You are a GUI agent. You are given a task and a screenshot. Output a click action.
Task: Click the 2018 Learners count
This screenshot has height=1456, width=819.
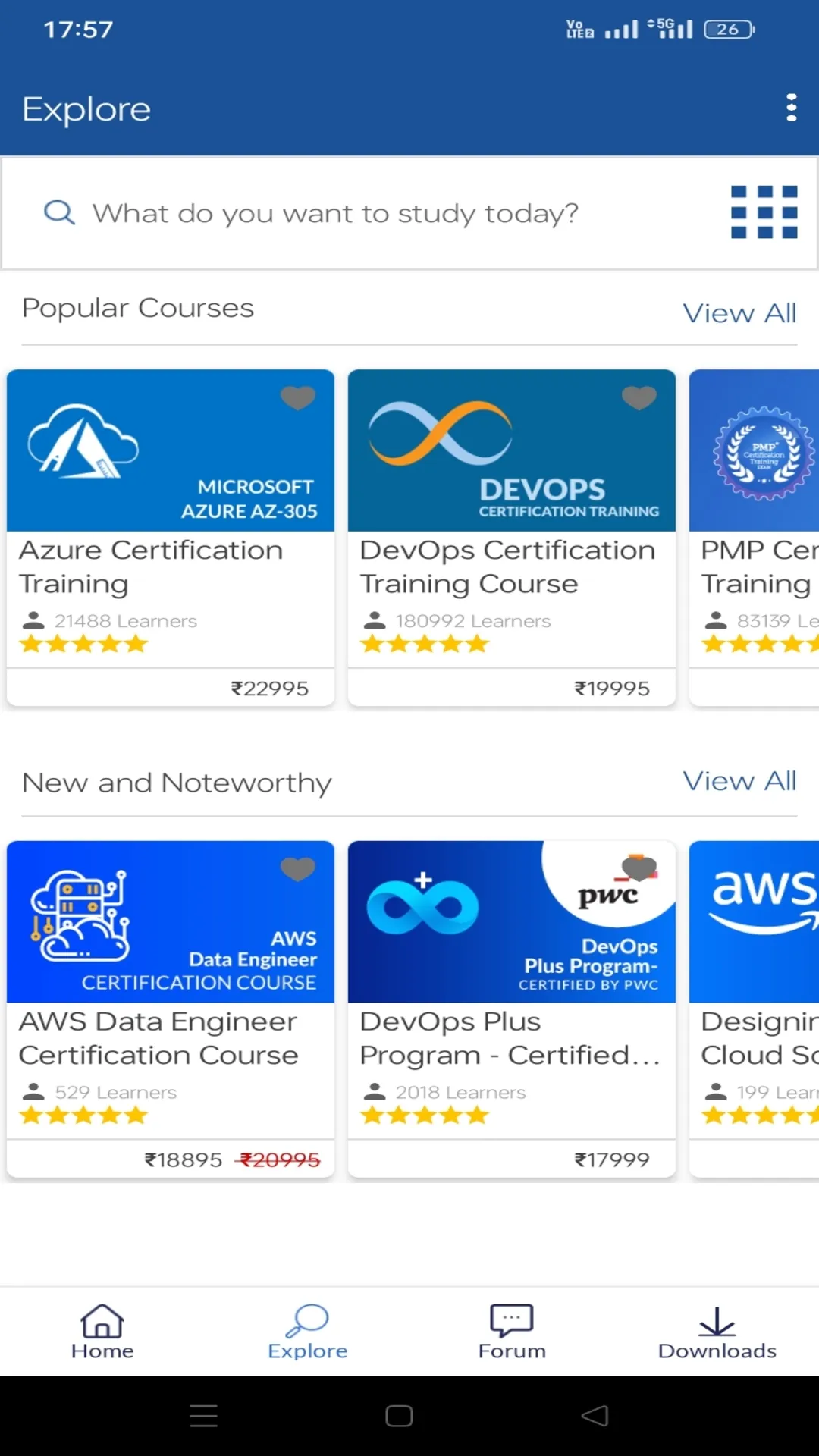pyautogui.click(x=460, y=1092)
